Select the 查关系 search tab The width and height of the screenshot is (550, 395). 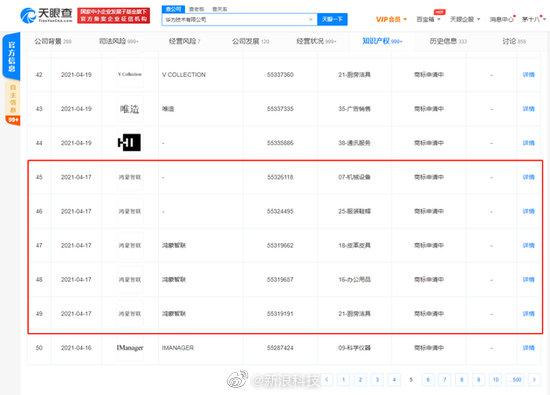pos(220,9)
